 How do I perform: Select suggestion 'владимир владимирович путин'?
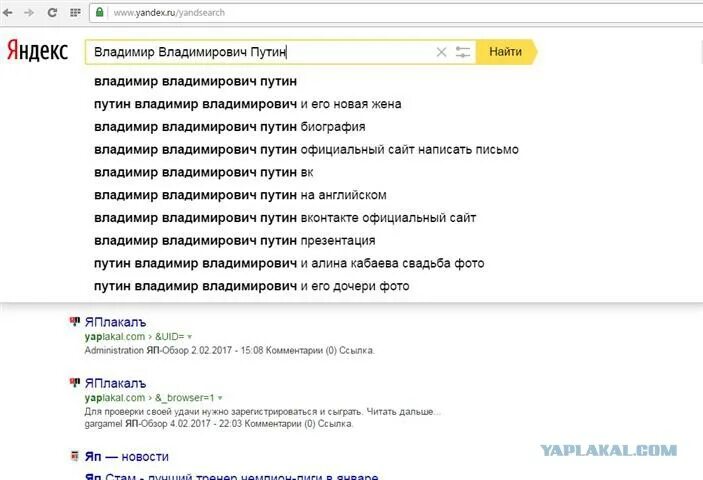[x=195, y=82]
